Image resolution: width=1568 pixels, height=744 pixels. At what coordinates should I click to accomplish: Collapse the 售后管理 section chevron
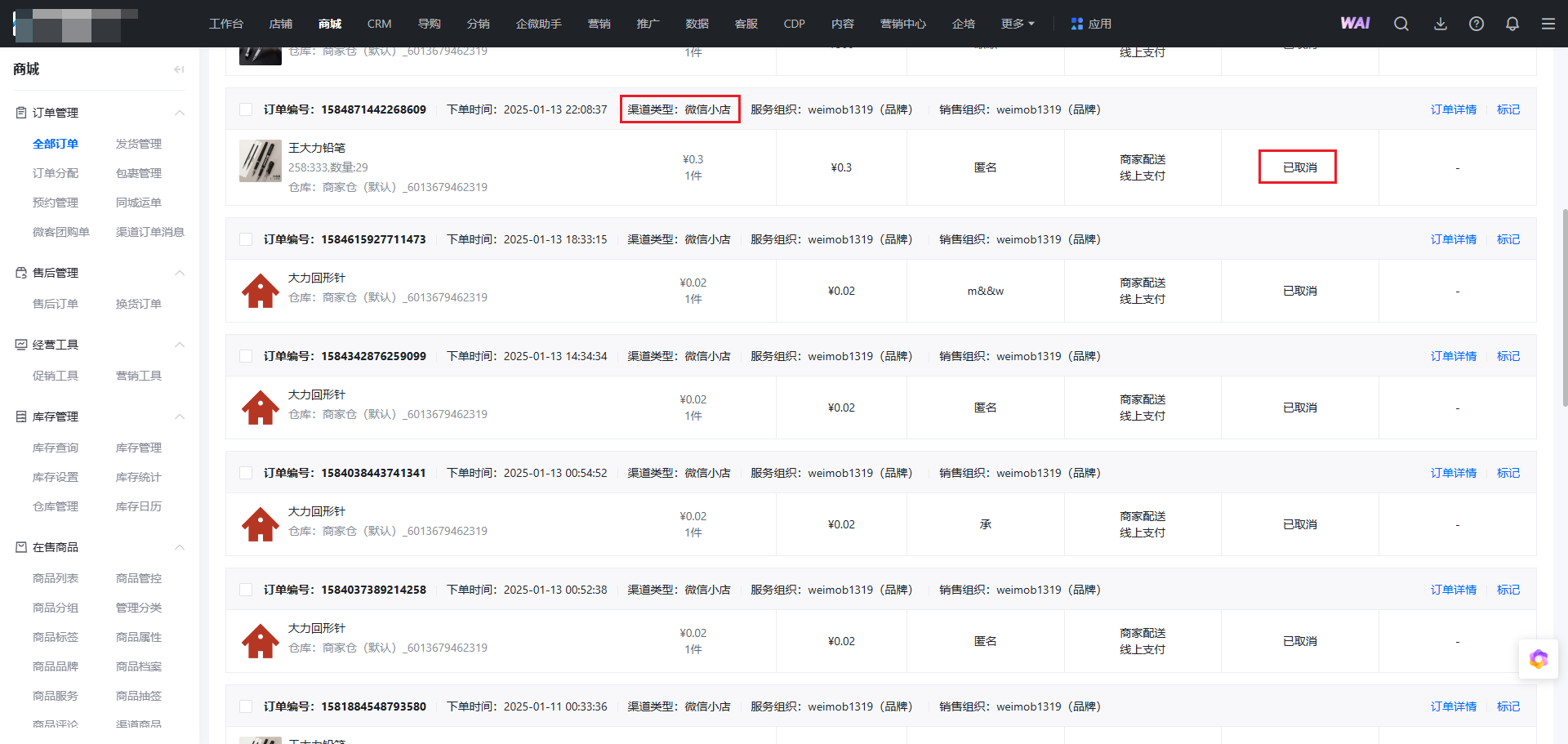(180, 273)
